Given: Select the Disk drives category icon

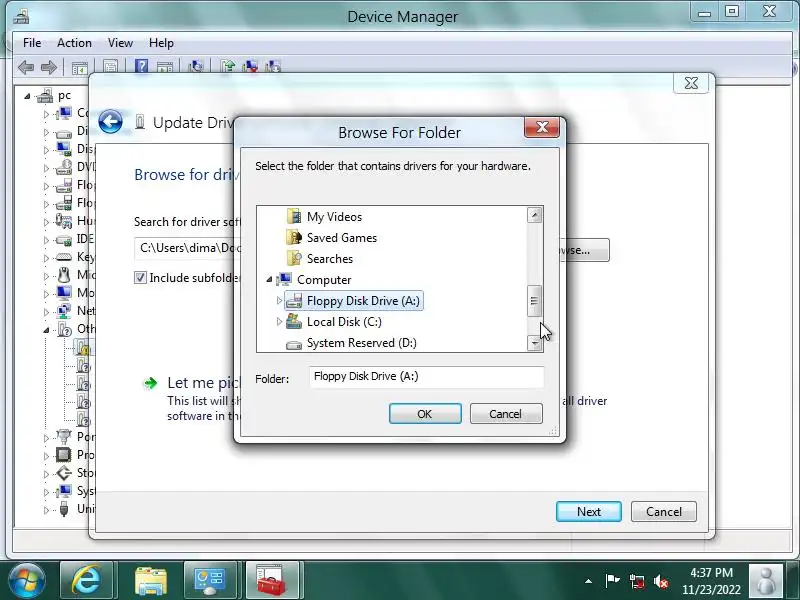Looking at the screenshot, I should point(63,132).
